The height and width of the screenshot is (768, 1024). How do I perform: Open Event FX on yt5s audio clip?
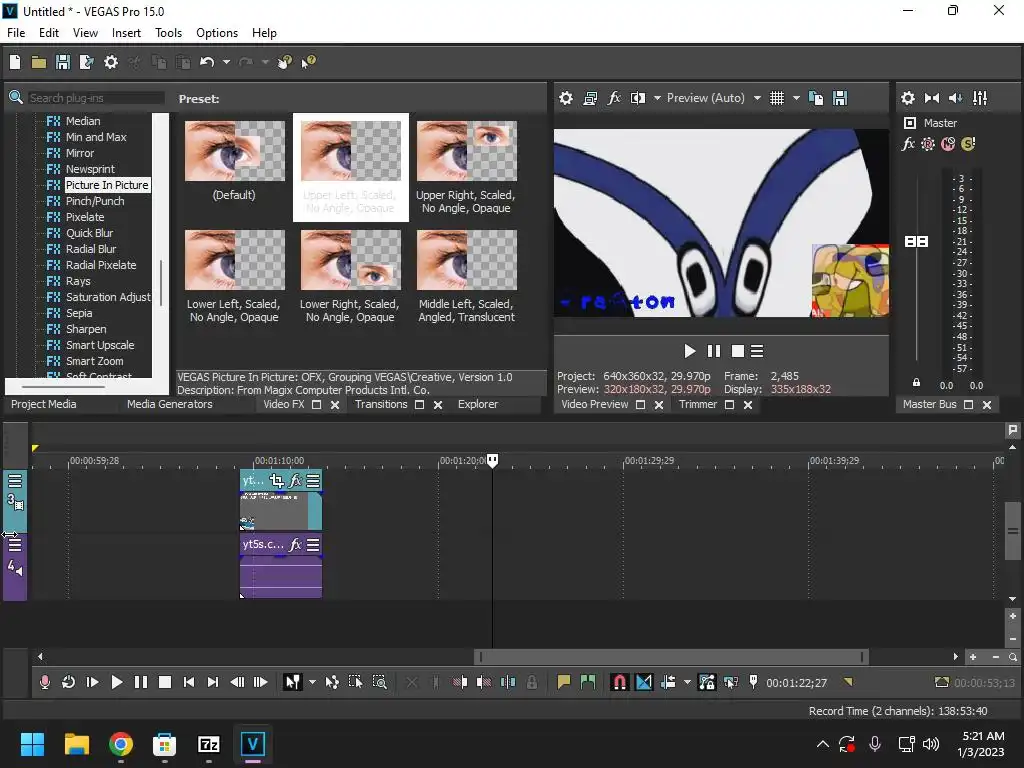pyautogui.click(x=295, y=544)
